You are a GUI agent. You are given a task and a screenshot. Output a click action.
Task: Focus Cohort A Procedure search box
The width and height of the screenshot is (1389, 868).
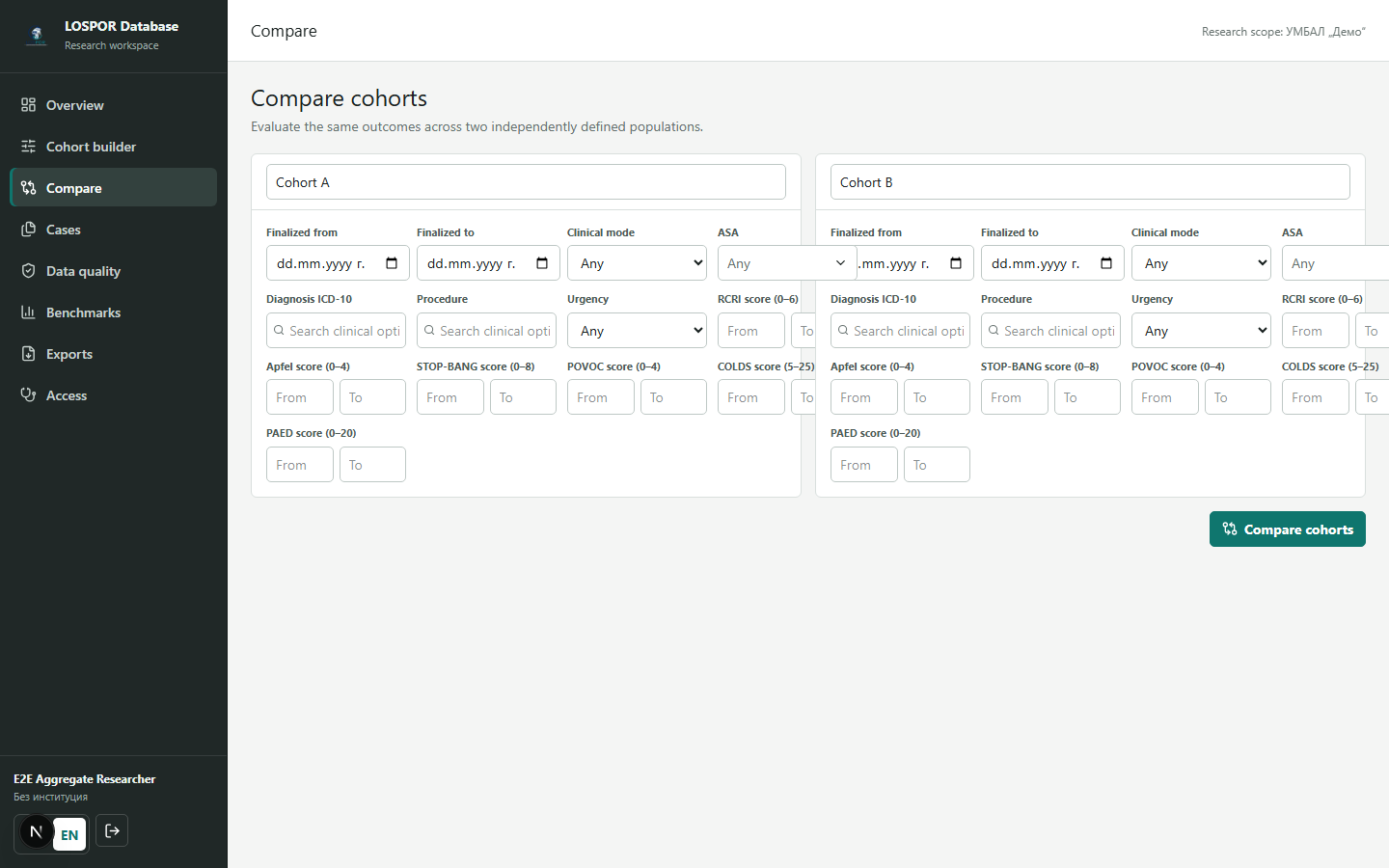point(486,331)
